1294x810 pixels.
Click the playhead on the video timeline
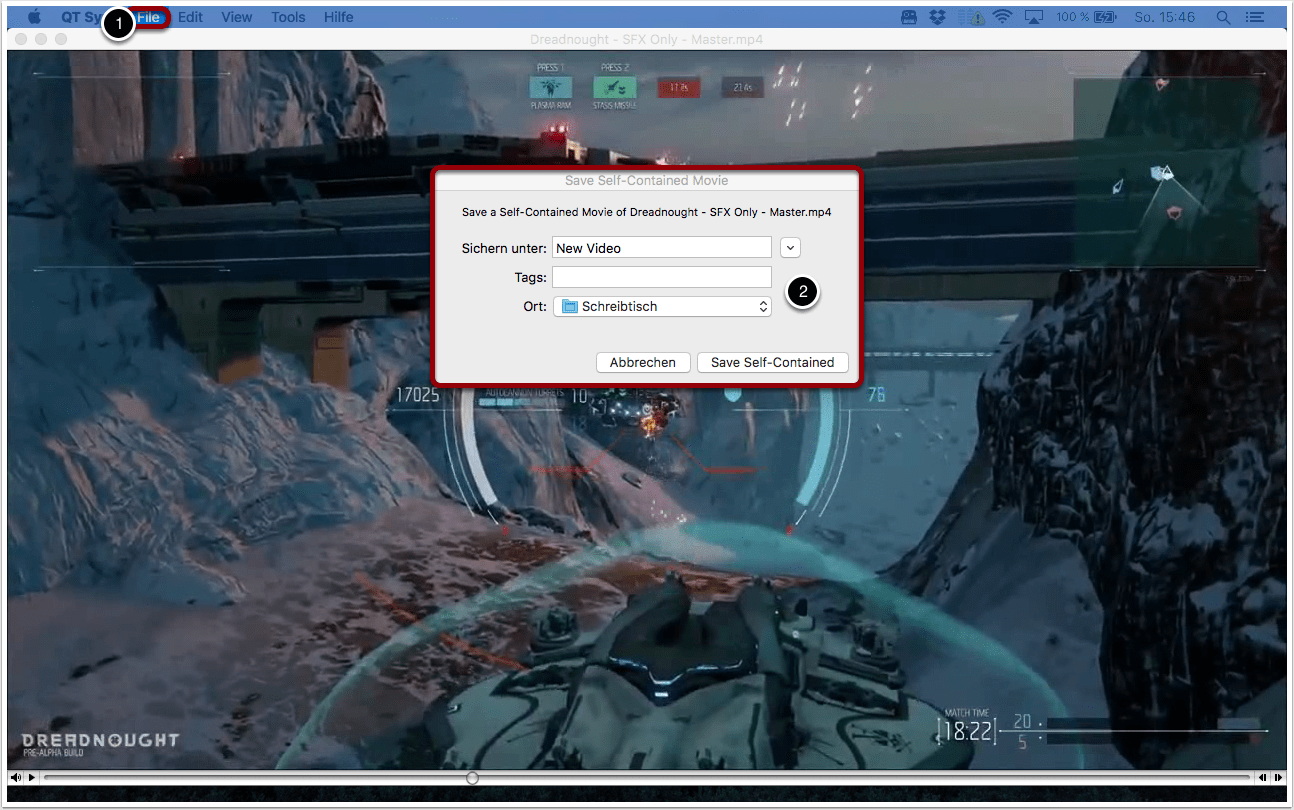pyautogui.click(x=472, y=777)
